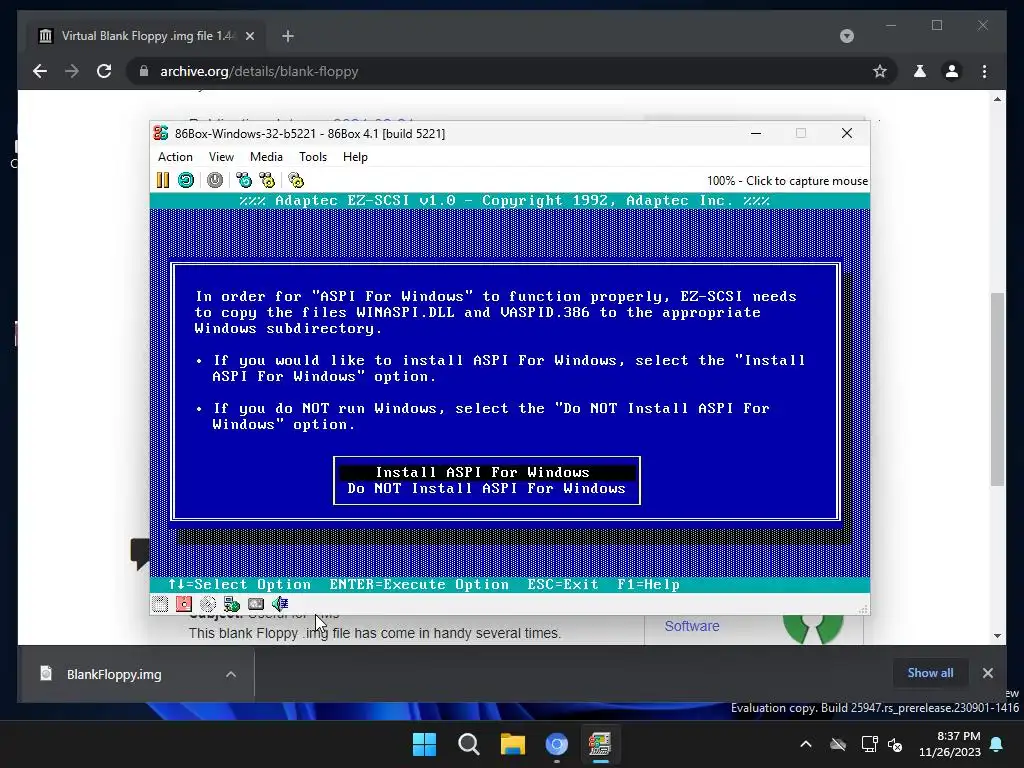The height and width of the screenshot is (768, 1024).
Task: Click the sound speaker status icon
Action: click(280, 604)
